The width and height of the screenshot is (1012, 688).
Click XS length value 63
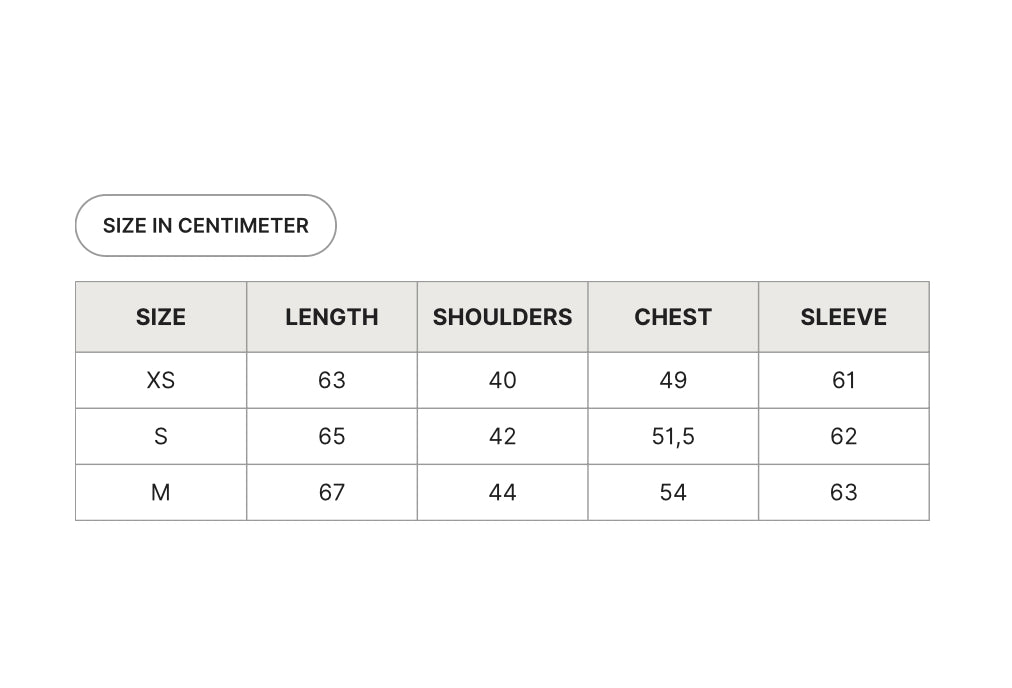(332, 380)
